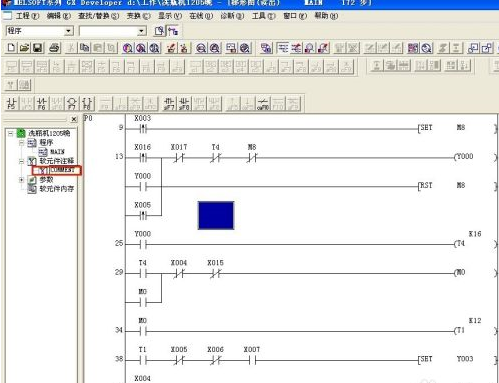
Task: Expand the 参数 tree node
Action: 21,180
